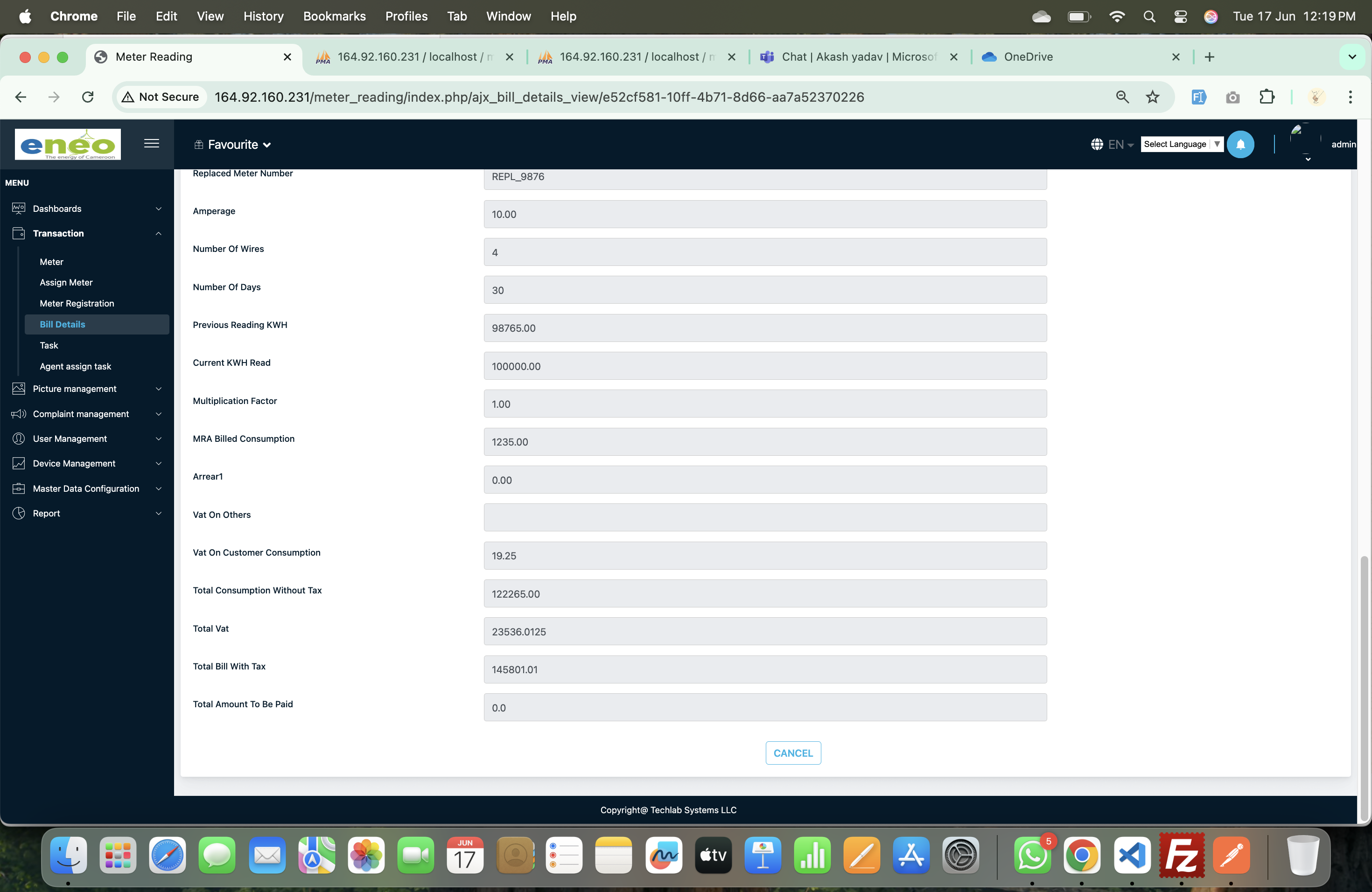Open the Chrome extensions puzzle icon

1267,97
